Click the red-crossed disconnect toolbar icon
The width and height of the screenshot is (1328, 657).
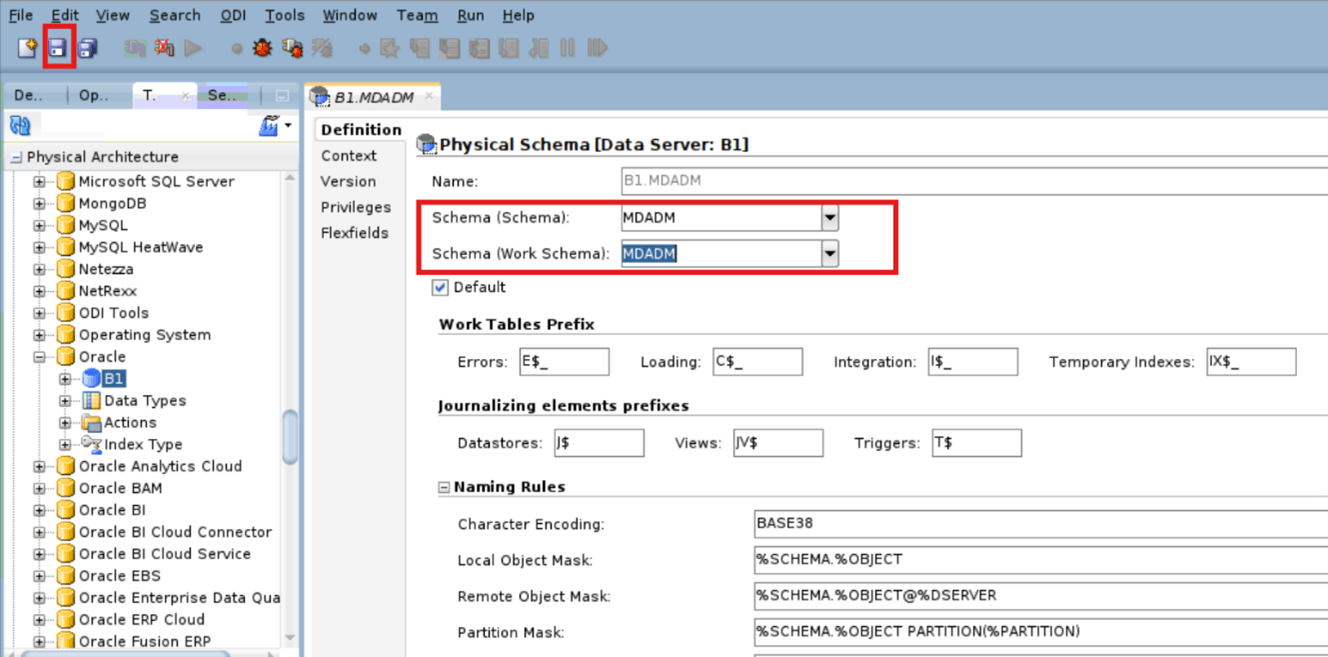coord(164,48)
